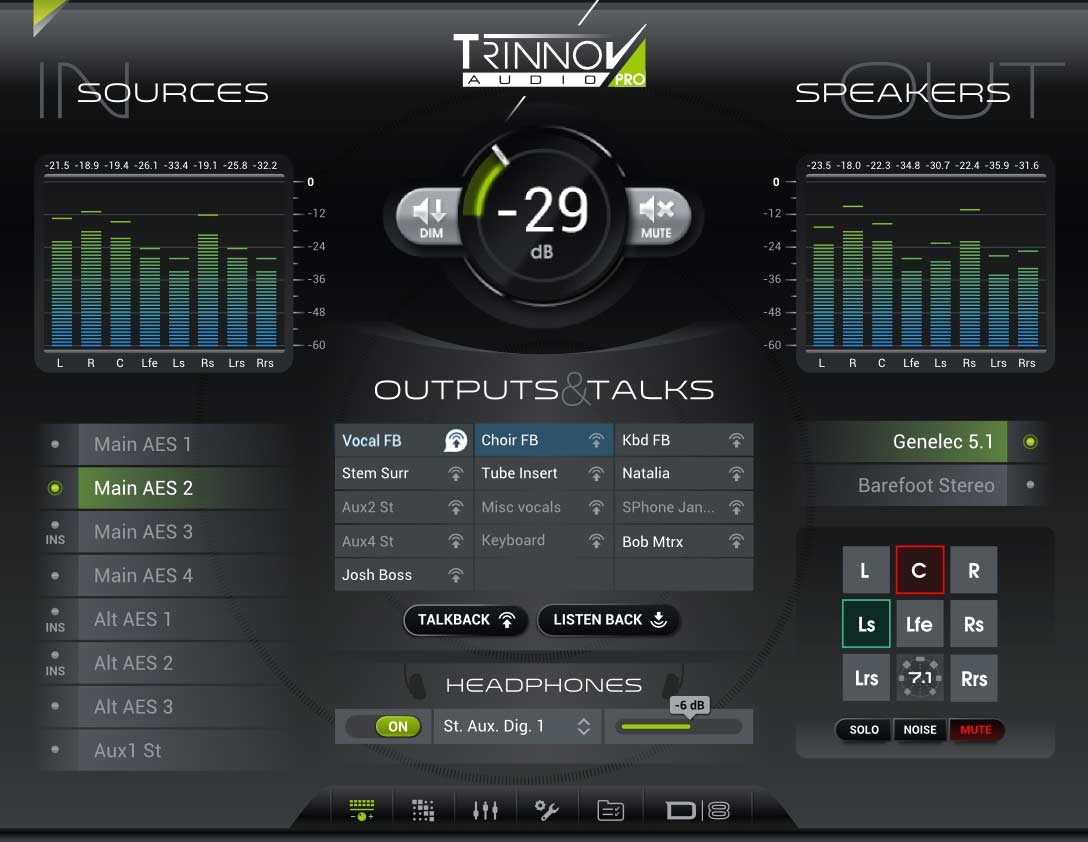This screenshot has height=842, width=1088.
Task: Click the Lrs left rear speaker button
Action: [866, 677]
